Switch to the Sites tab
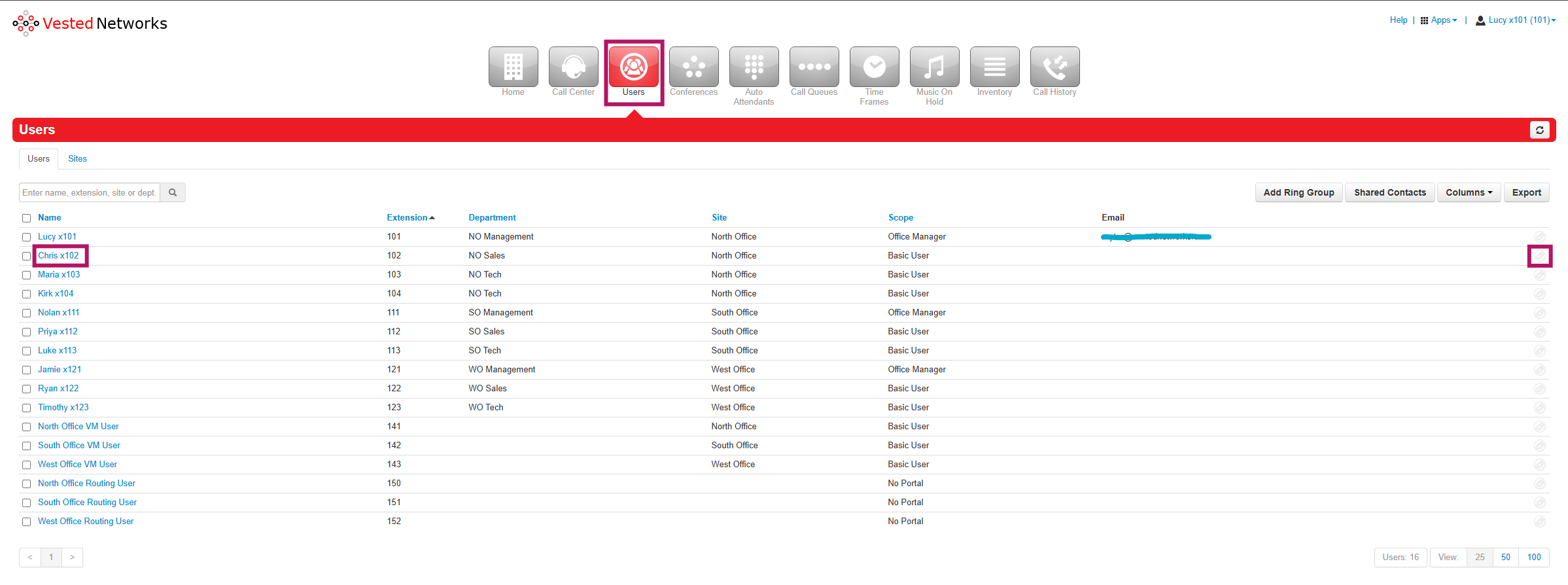The width and height of the screenshot is (1568, 585). coord(77,159)
